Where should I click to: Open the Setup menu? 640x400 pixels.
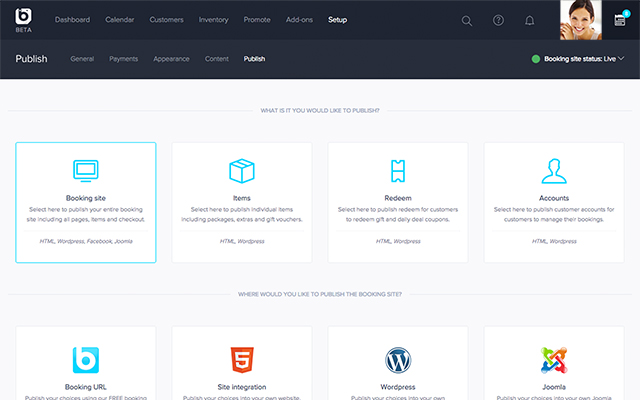[x=338, y=20]
